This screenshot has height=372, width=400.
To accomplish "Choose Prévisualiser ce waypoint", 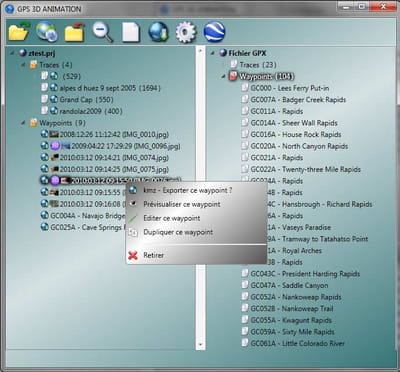I will click(182, 204).
